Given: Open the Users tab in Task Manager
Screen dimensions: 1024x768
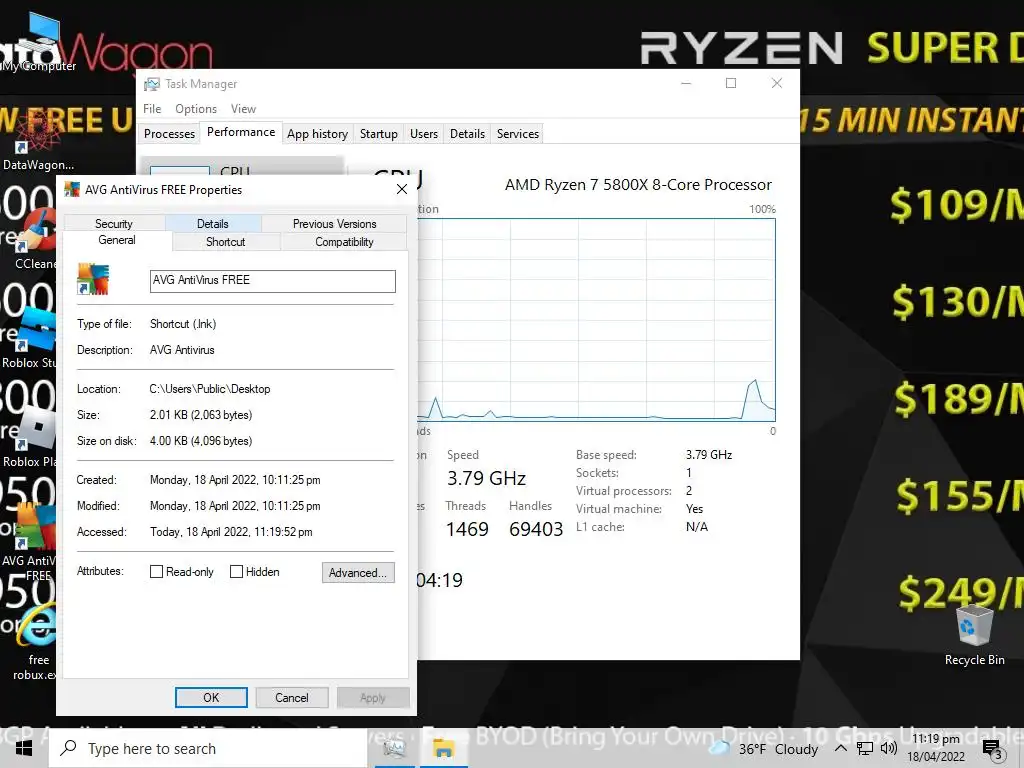Looking at the screenshot, I should pos(424,134).
